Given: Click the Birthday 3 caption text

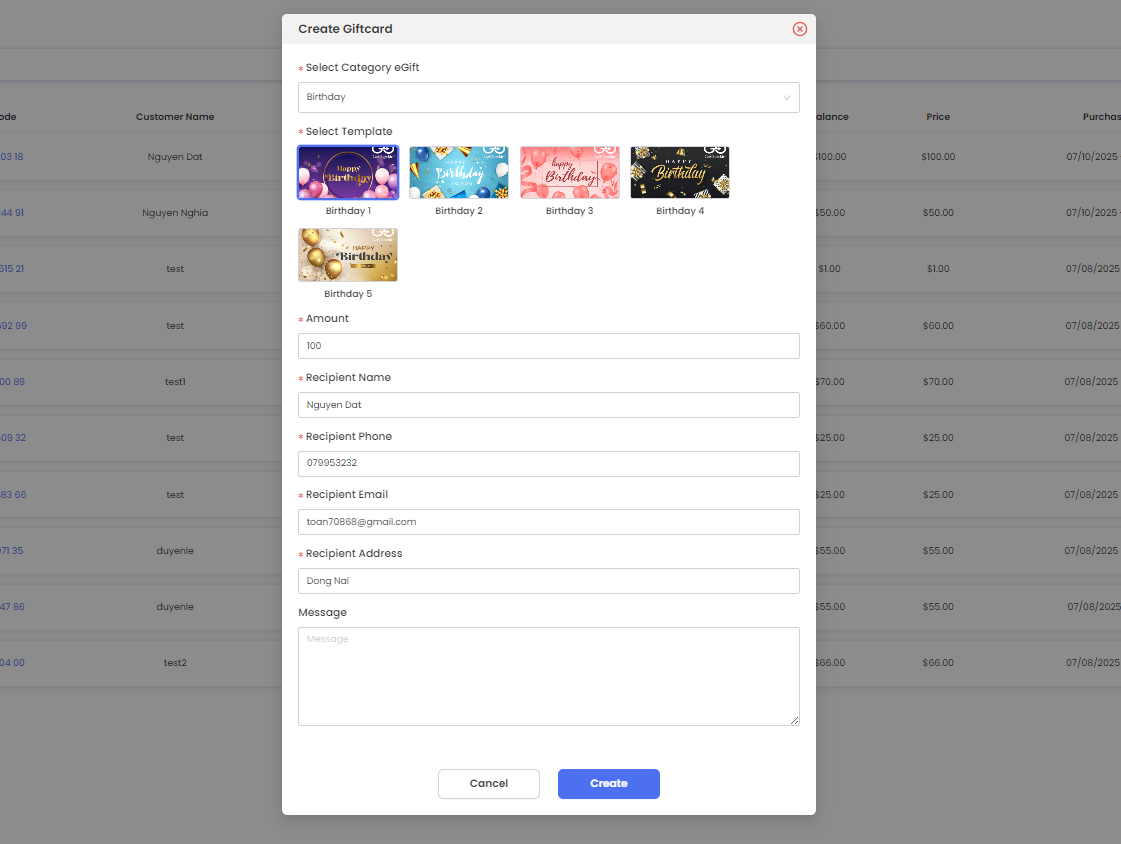Looking at the screenshot, I should 569,211.
